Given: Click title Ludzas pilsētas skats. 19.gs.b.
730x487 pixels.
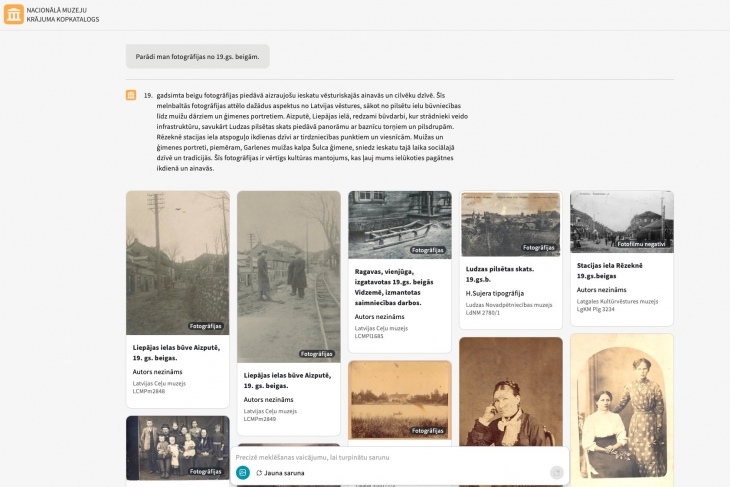Looking at the screenshot, I should pyautogui.click(x=500, y=274).
